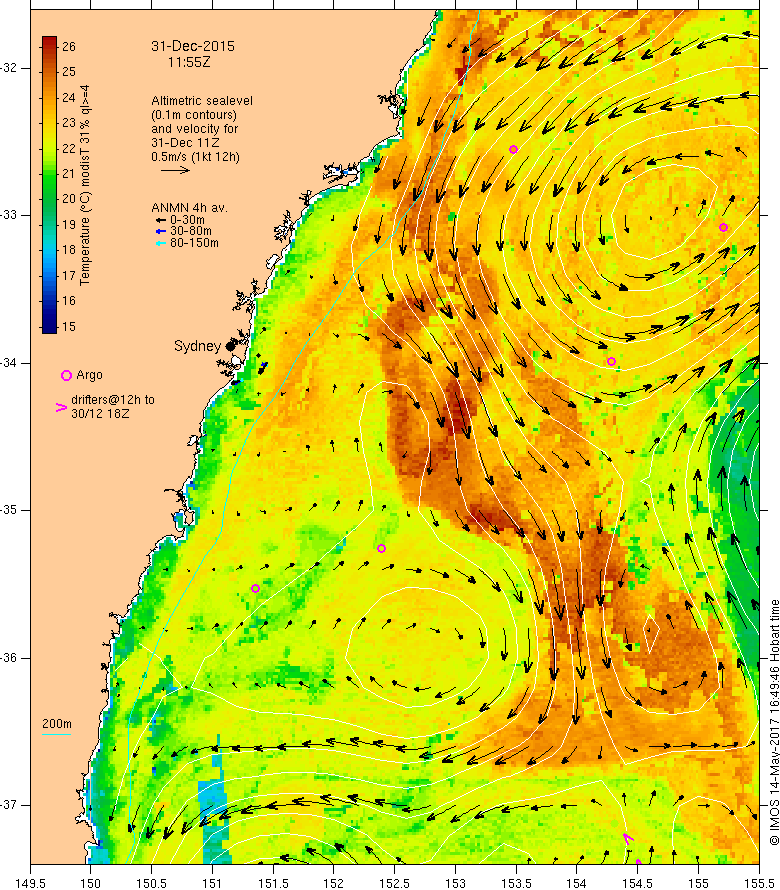The width and height of the screenshot is (780, 890).
Task: Click the 149.5 longitude axis label
Action: pyautogui.click(x=30, y=884)
